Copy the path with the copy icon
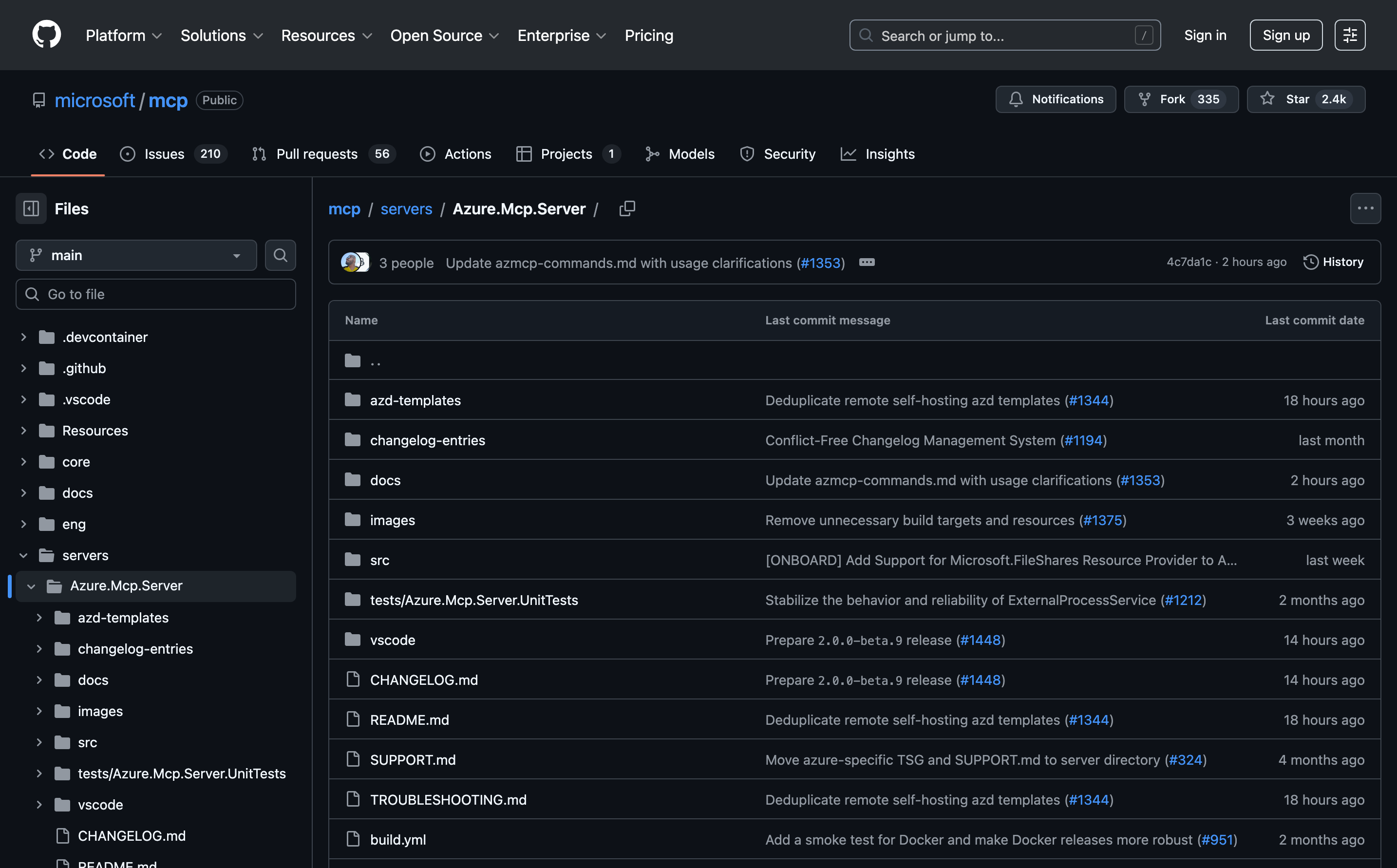Viewport: 1397px width, 868px height. click(x=627, y=208)
